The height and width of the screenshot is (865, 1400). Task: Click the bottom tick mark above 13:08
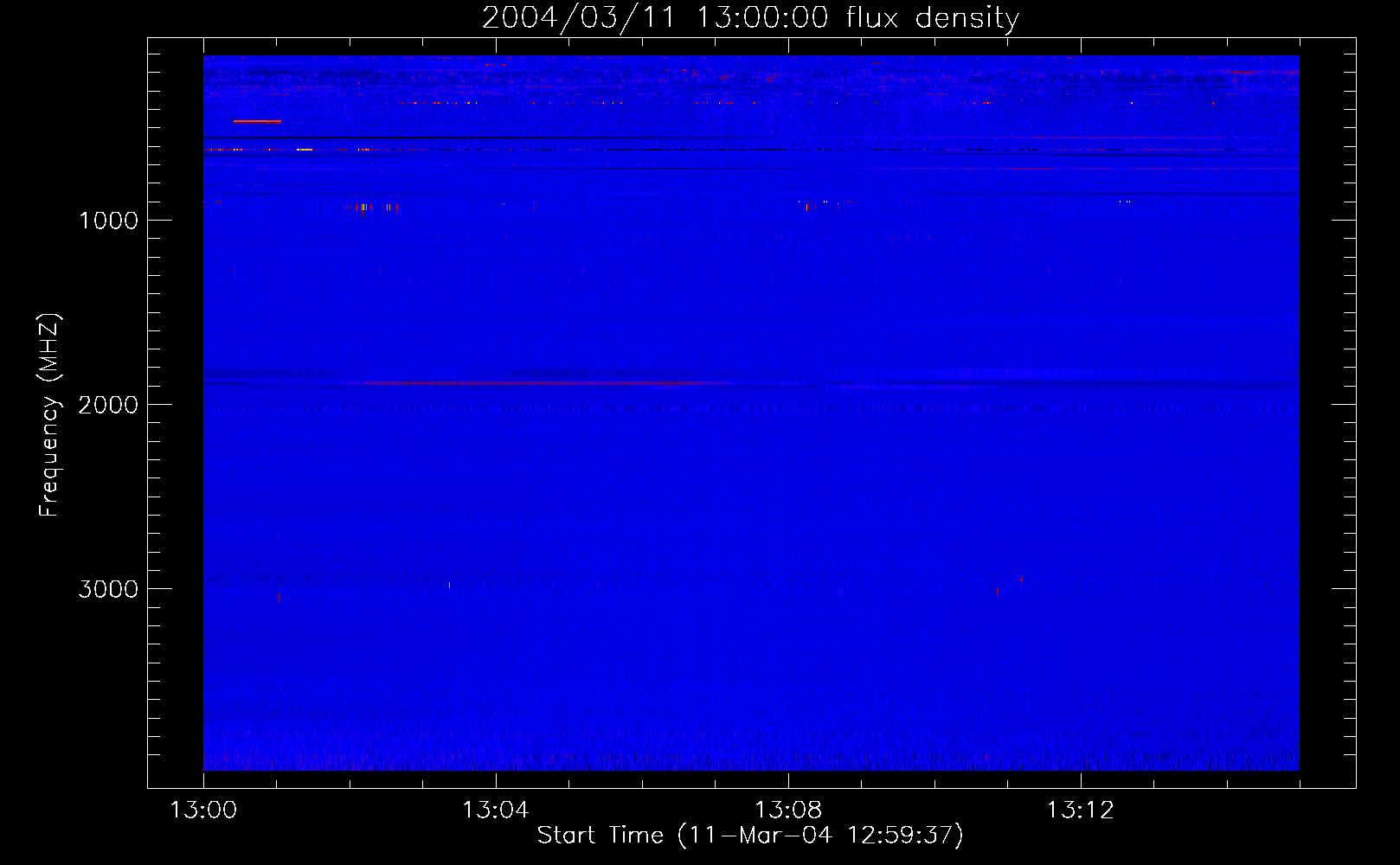788,780
